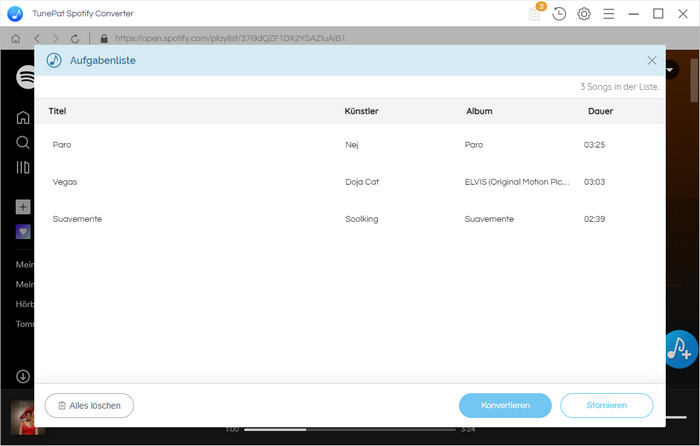Click the URL address field
700x446 pixels.
click(230, 38)
